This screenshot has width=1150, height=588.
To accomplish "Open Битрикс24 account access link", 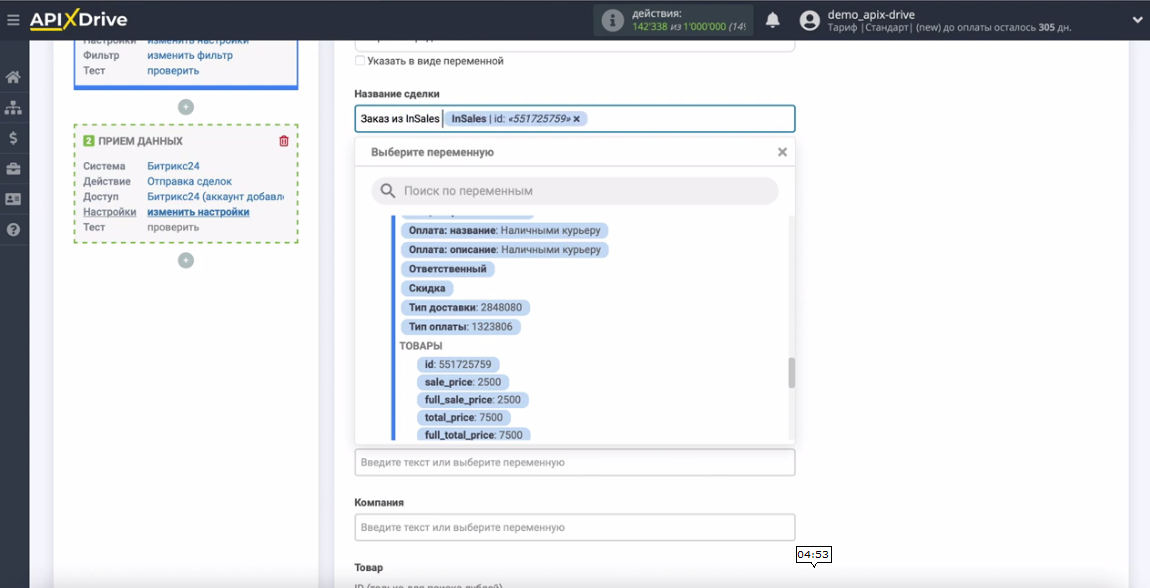I will [216, 196].
